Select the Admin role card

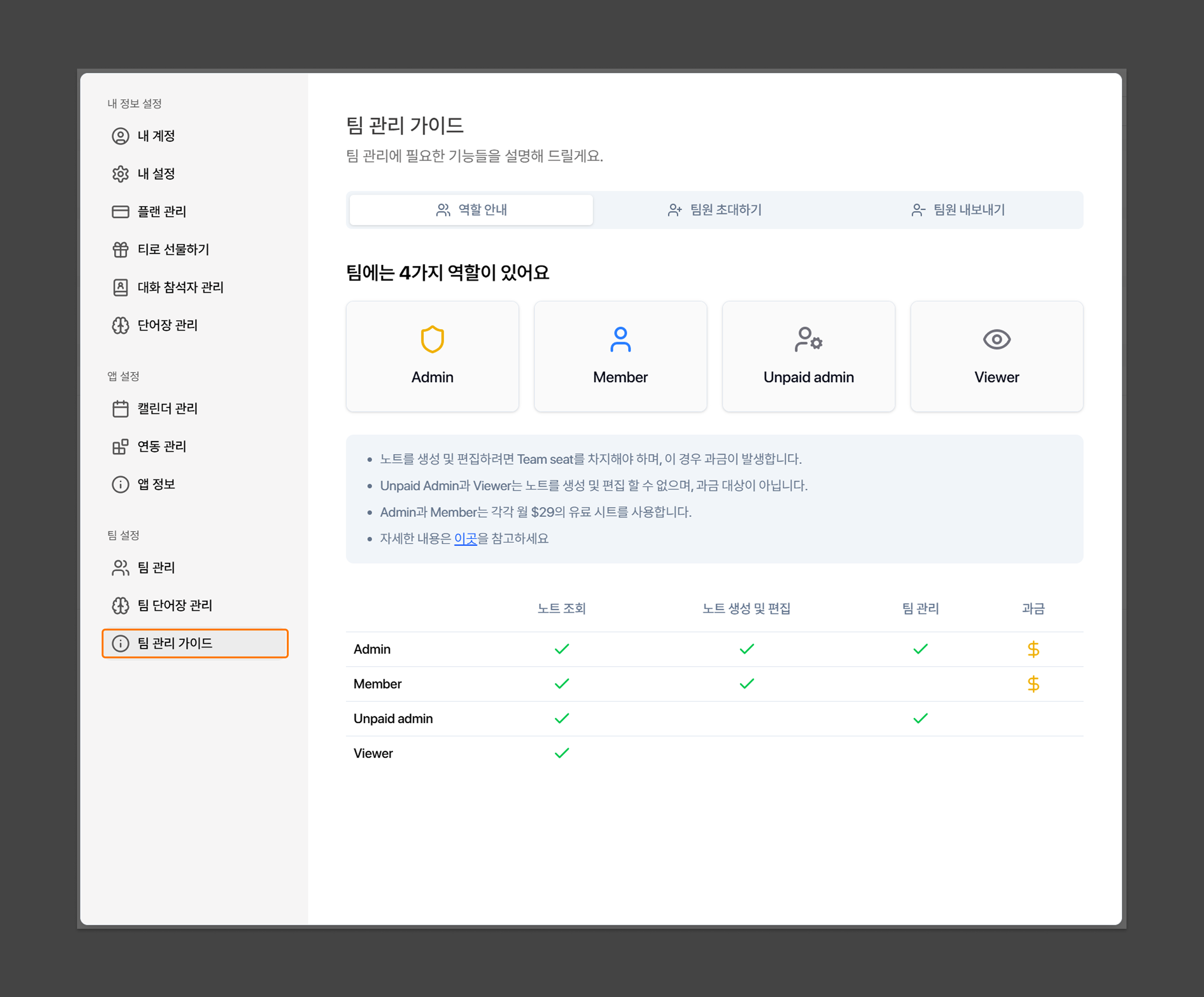(x=432, y=356)
